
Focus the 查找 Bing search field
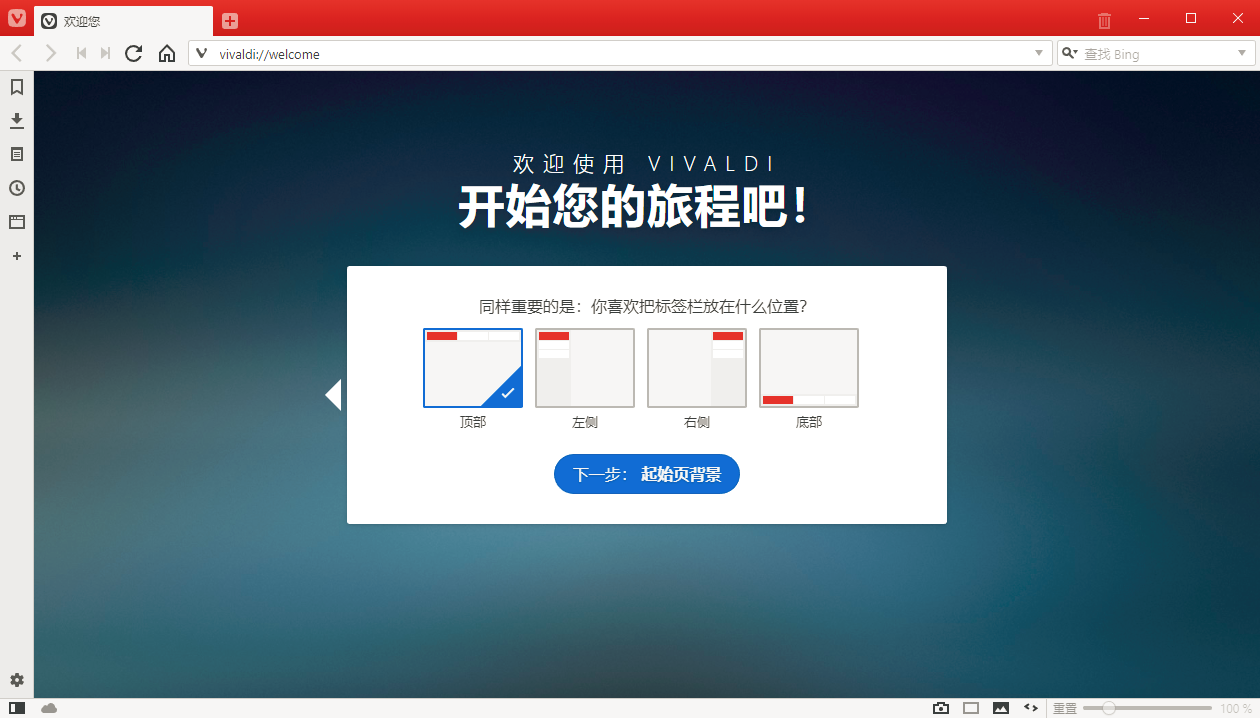pyautogui.click(x=1158, y=54)
